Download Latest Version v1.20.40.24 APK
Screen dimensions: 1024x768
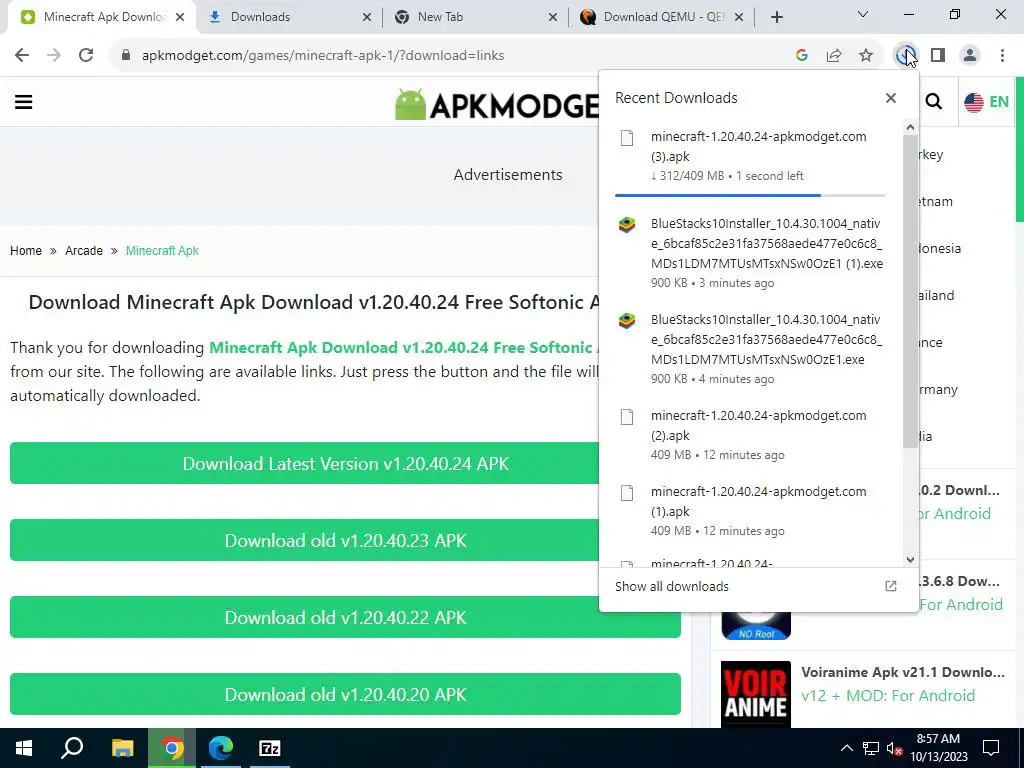click(345, 464)
